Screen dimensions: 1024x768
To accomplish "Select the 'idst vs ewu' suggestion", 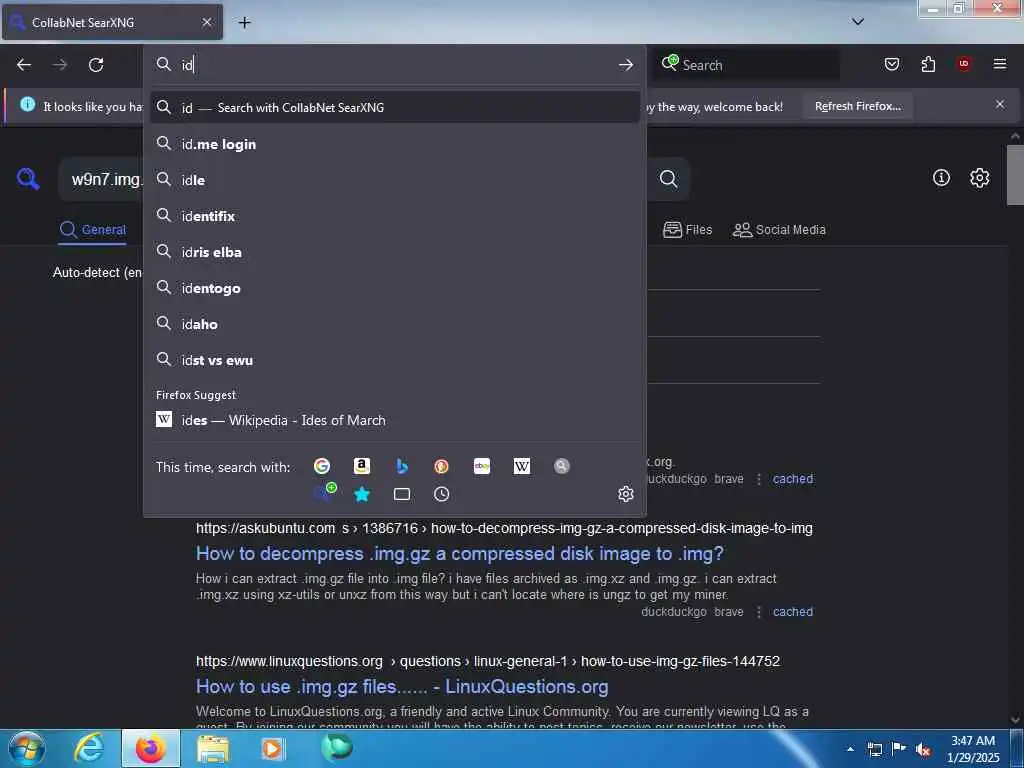I will click(394, 359).
